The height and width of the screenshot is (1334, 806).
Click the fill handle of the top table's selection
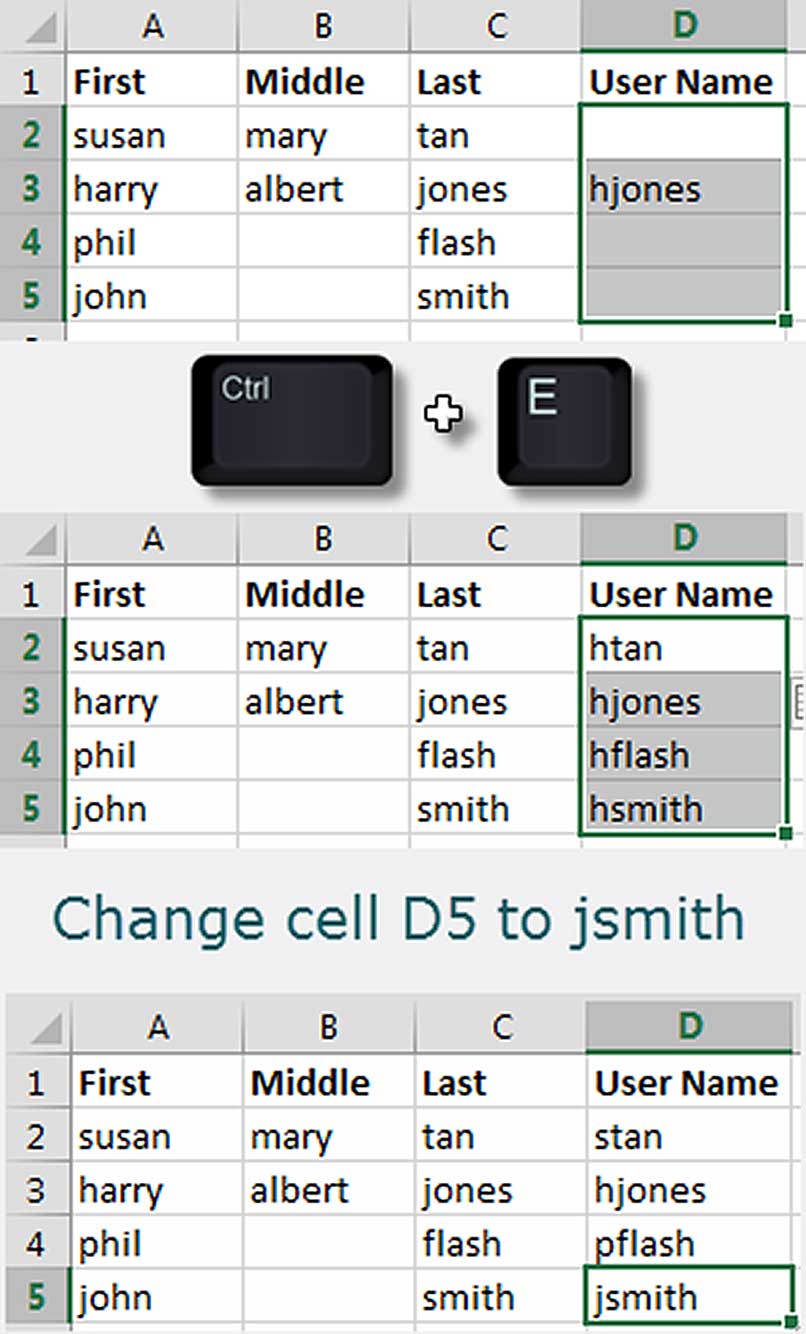click(x=785, y=320)
